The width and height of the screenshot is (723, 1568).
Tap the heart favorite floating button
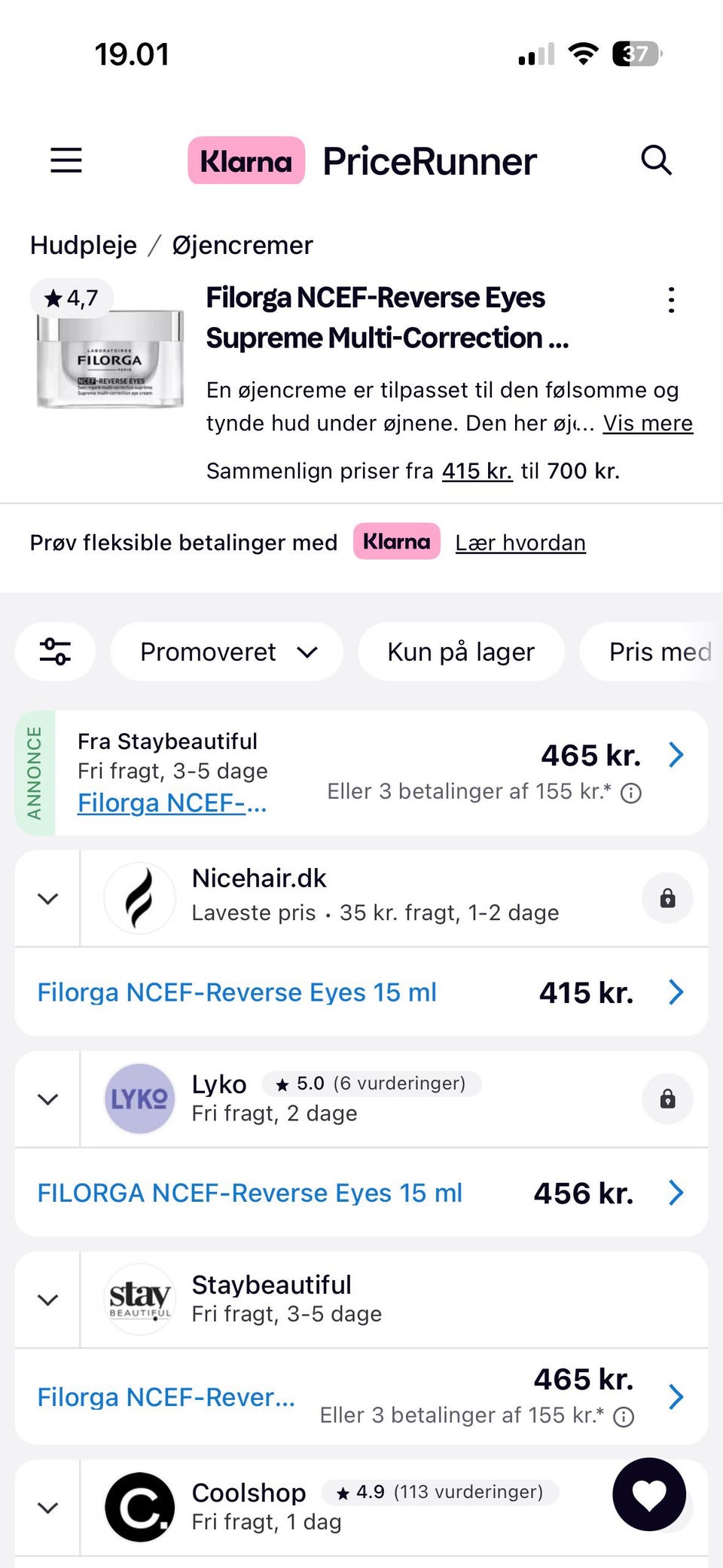click(649, 1494)
